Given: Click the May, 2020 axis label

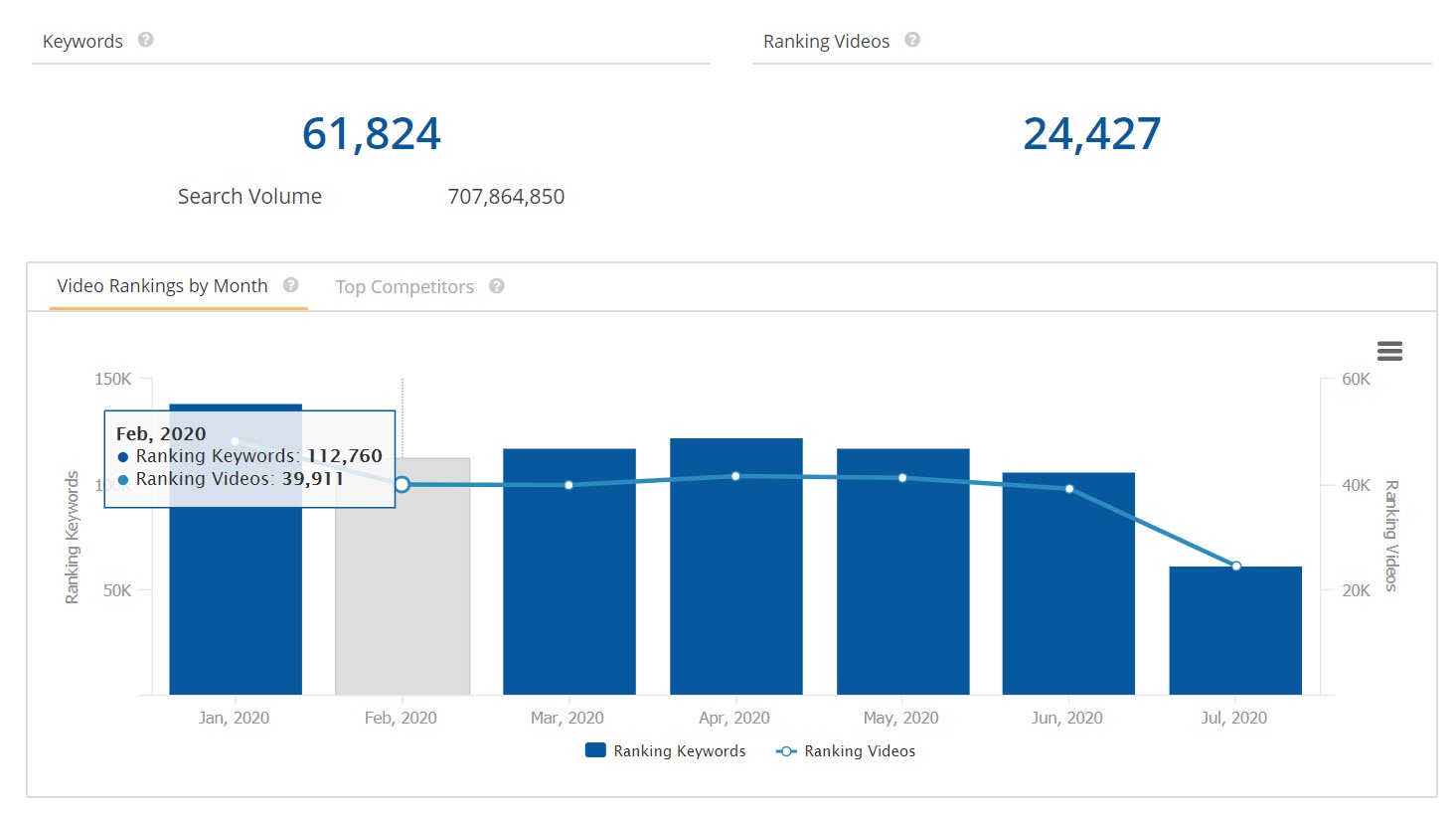Looking at the screenshot, I should [901, 718].
